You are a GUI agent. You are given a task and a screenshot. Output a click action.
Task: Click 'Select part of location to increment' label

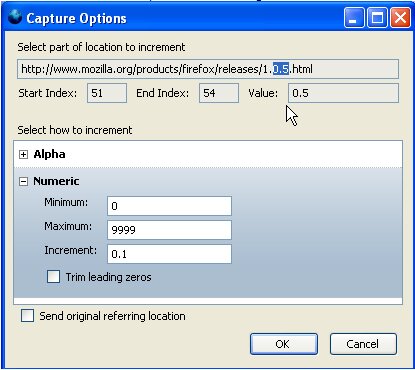point(101,47)
